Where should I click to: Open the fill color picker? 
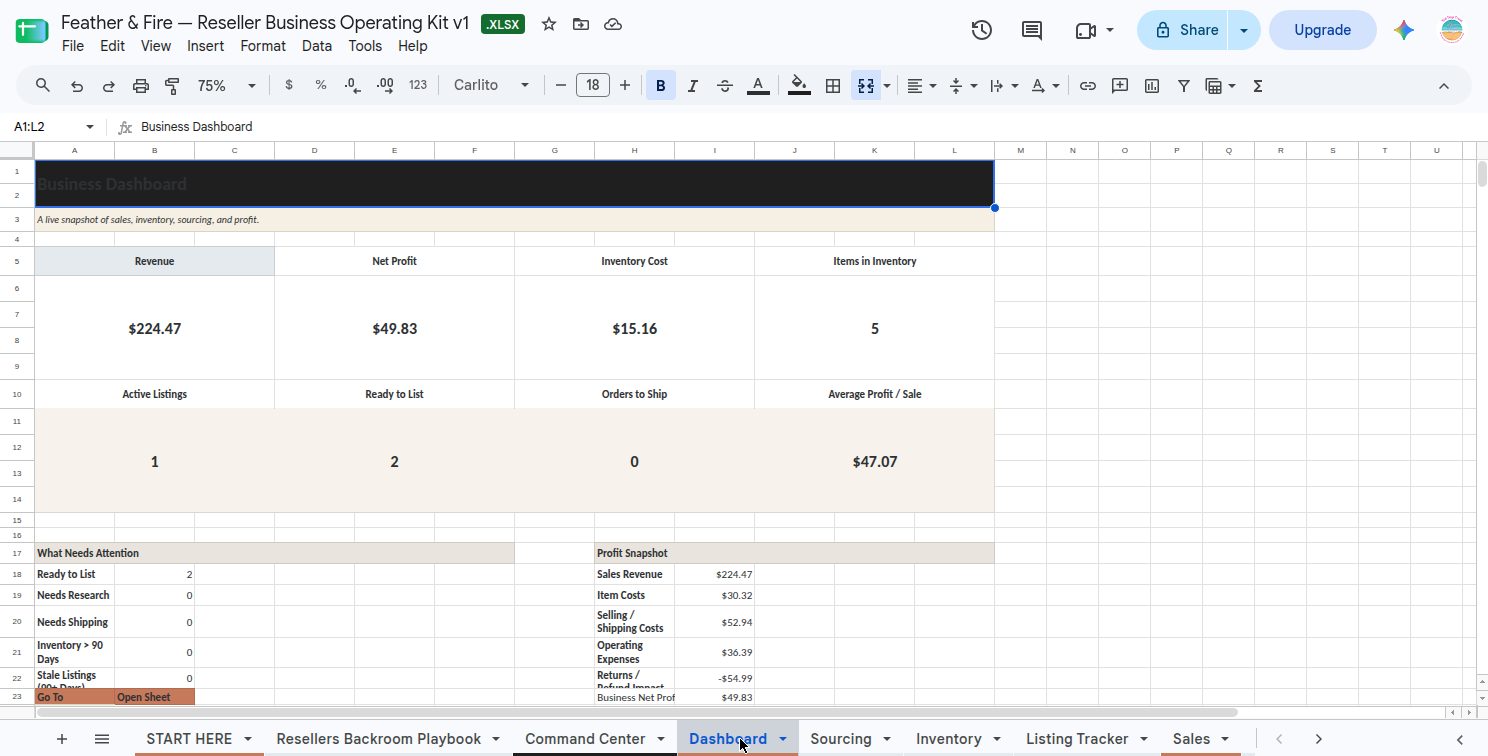tap(799, 86)
